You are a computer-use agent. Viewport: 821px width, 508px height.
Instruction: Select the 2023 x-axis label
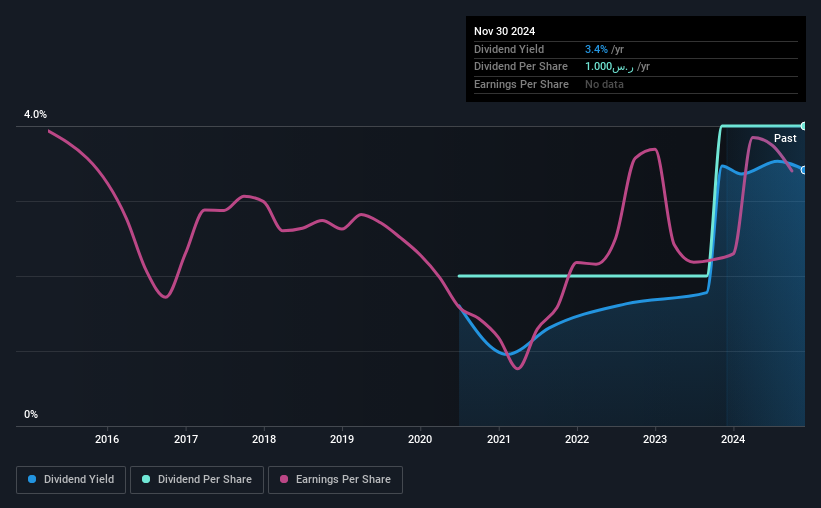click(x=655, y=439)
